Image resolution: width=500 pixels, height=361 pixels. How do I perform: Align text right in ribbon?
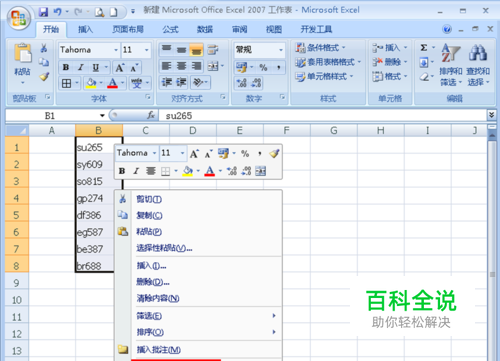[196, 66]
